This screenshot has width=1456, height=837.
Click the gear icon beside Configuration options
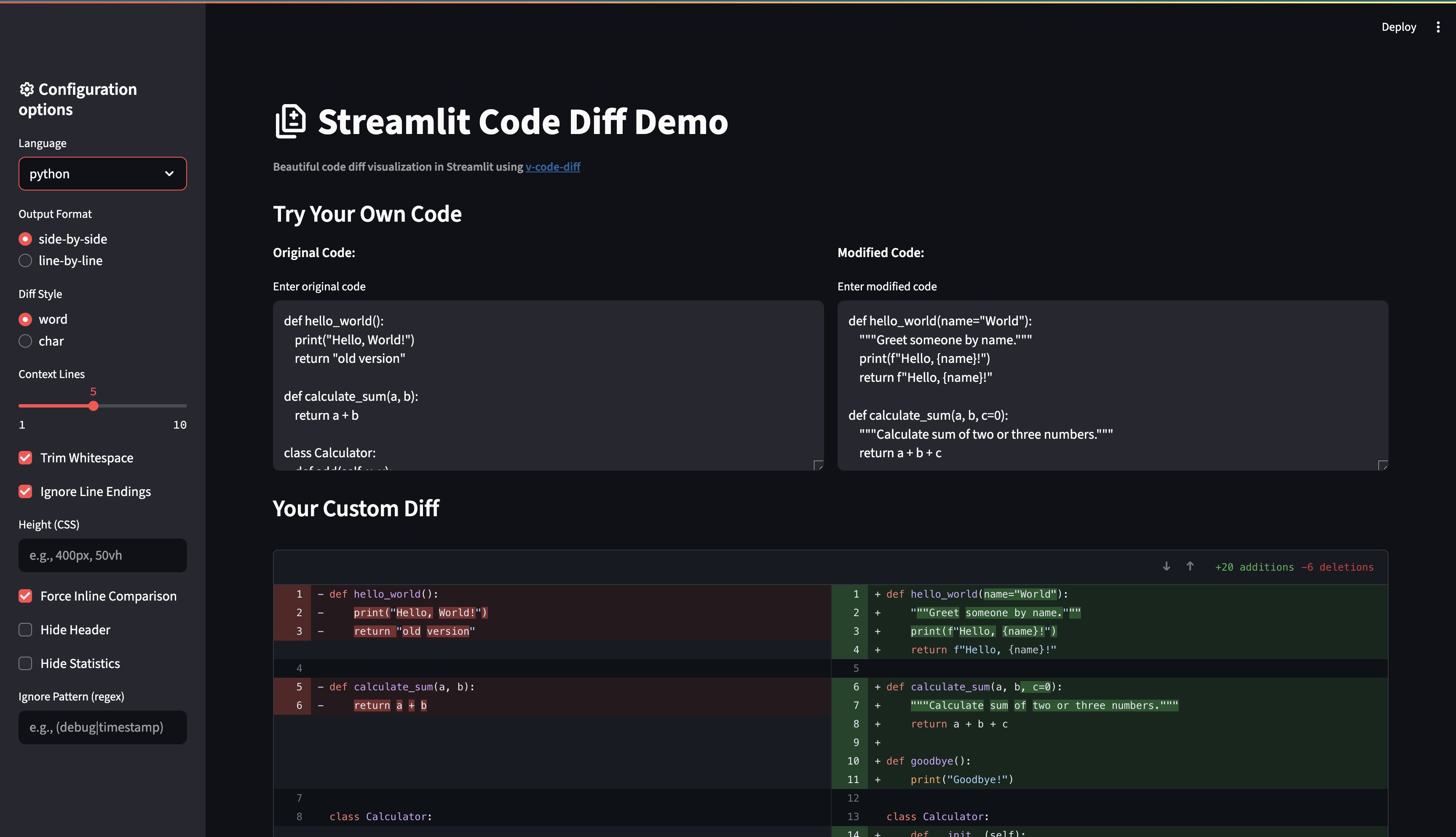27,89
